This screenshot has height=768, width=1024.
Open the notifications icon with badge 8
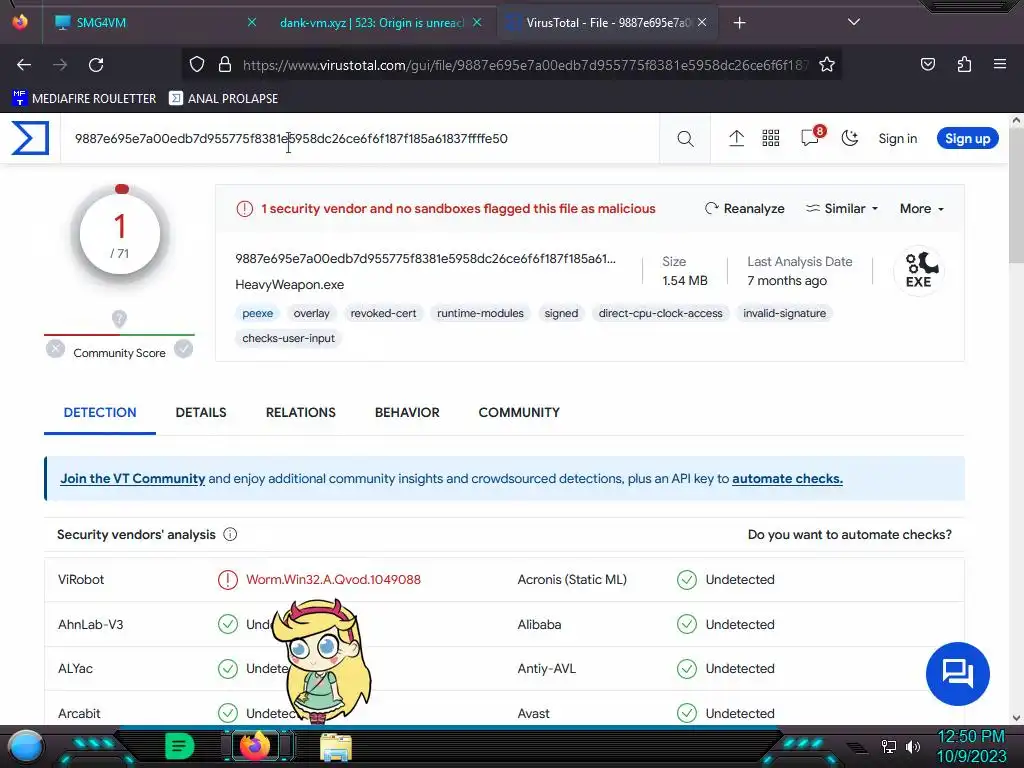click(812, 136)
